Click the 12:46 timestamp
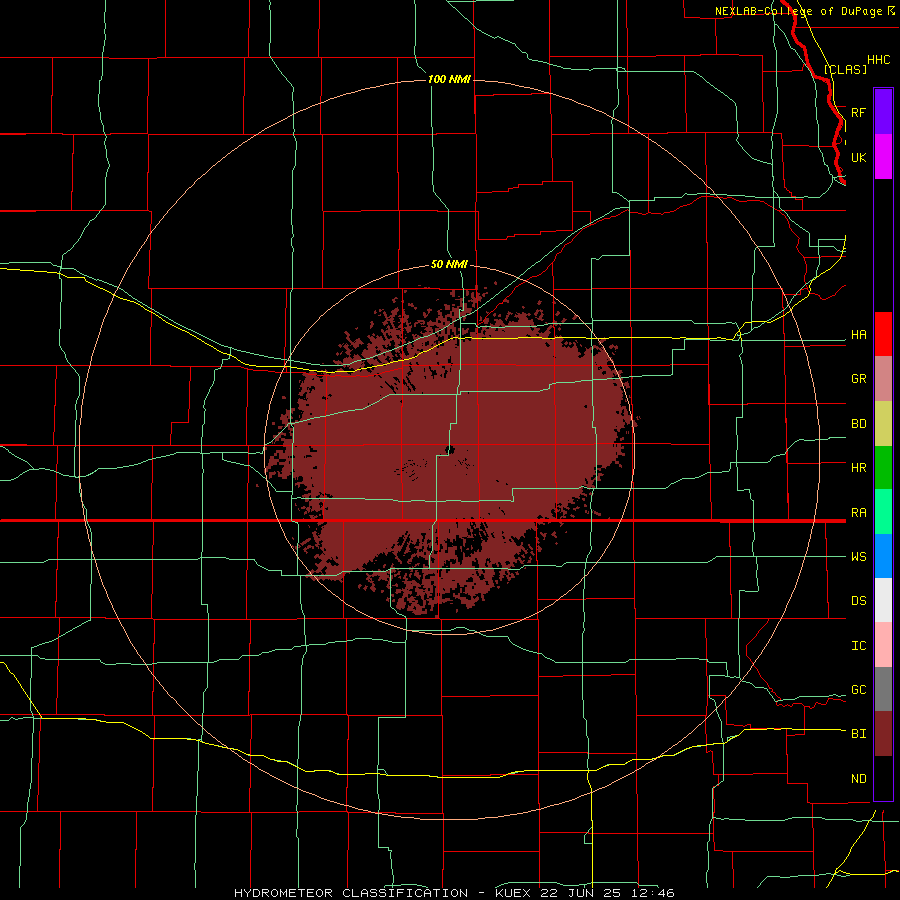This screenshot has height=900, width=900. [x=651, y=893]
